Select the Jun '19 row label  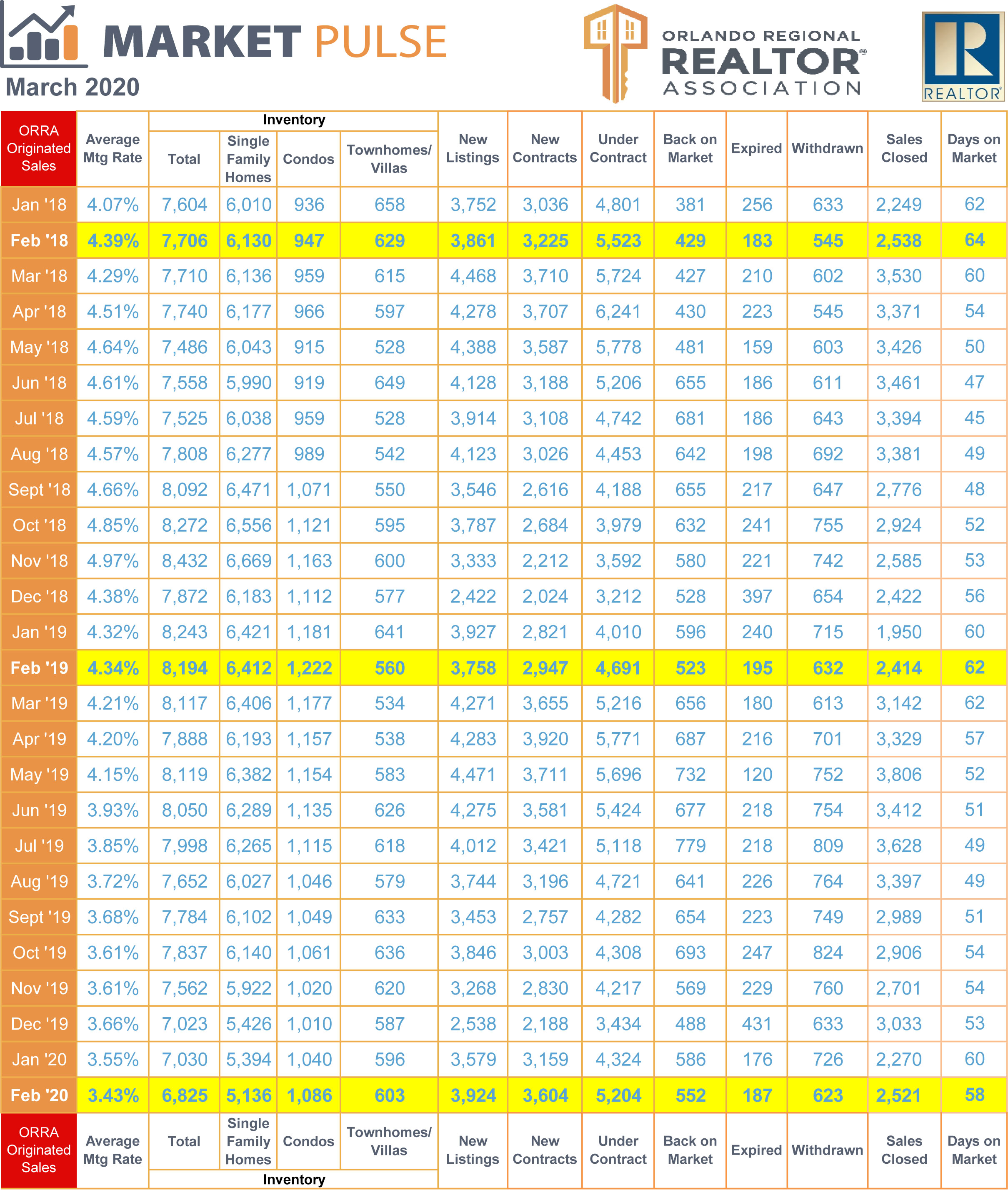click(x=39, y=810)
